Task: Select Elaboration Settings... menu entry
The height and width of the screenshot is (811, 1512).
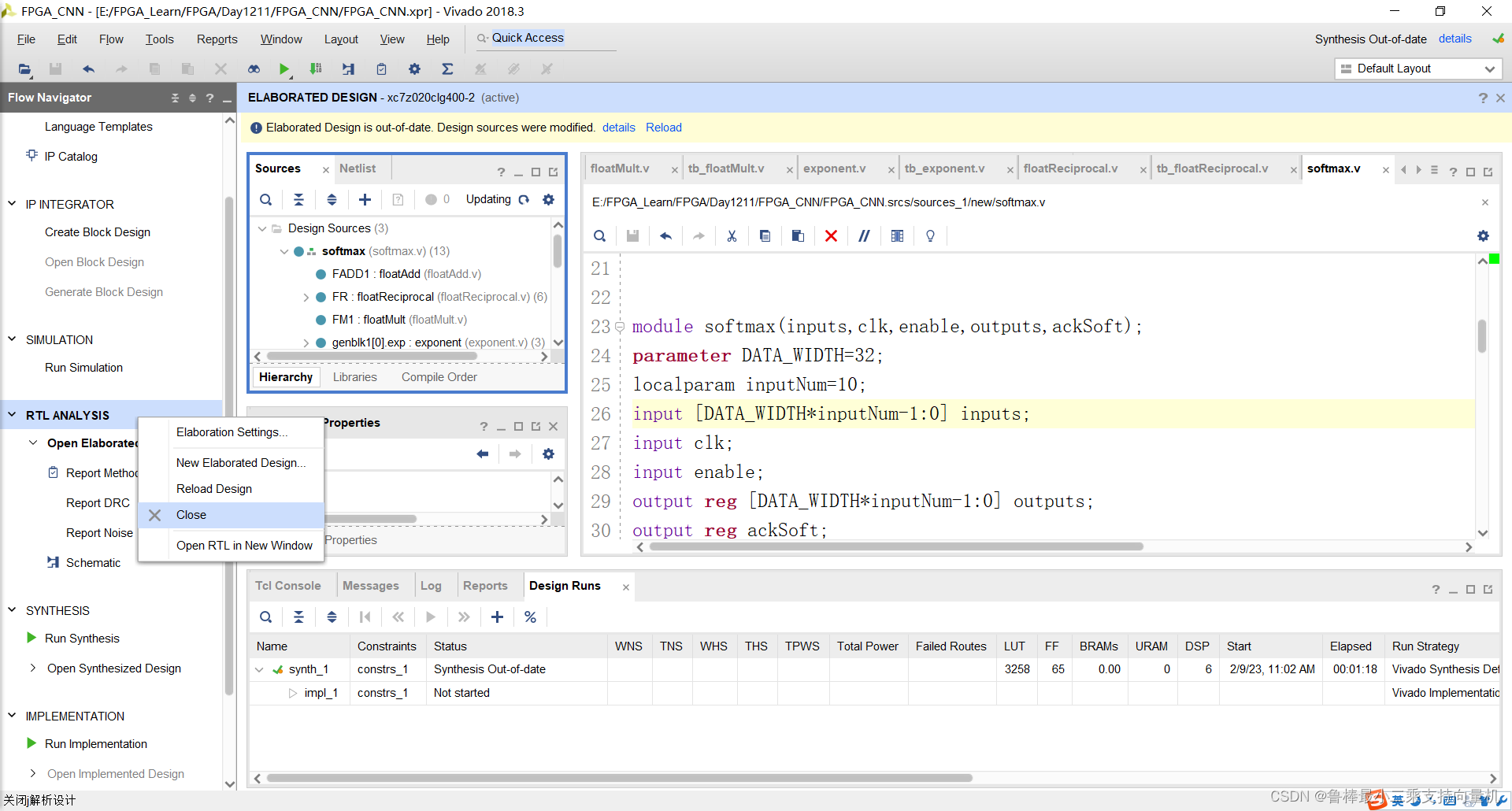Action: click(x=232, y=432)
